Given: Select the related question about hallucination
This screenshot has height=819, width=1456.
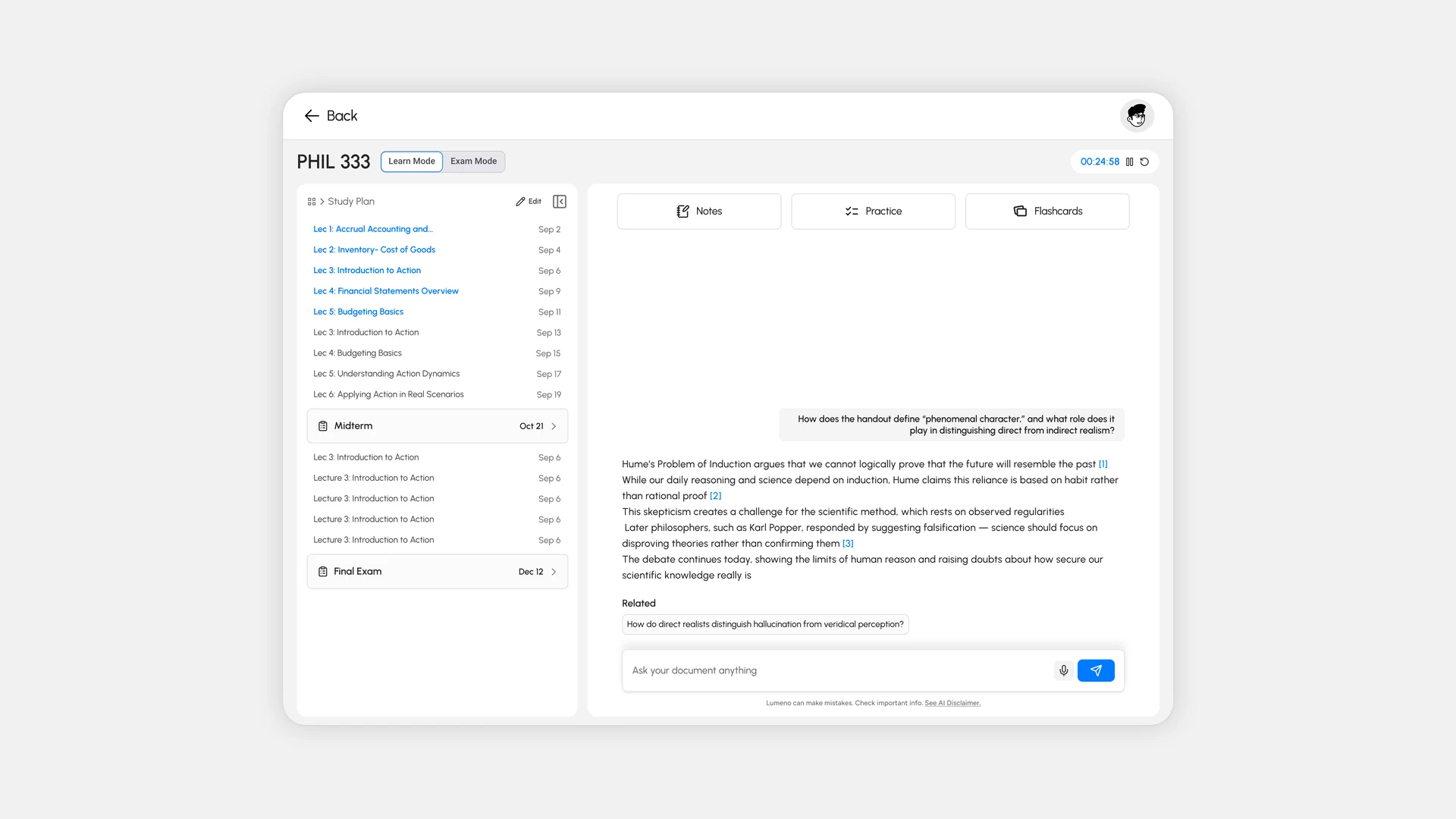Looking at the screenshot, I should [x=765, y=624].
